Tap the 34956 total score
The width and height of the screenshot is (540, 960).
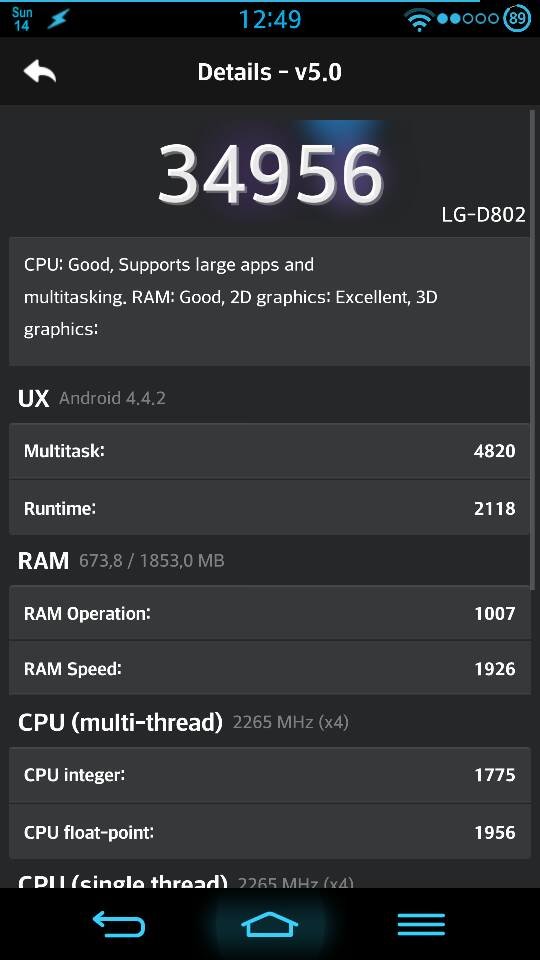tap(271, 174)
